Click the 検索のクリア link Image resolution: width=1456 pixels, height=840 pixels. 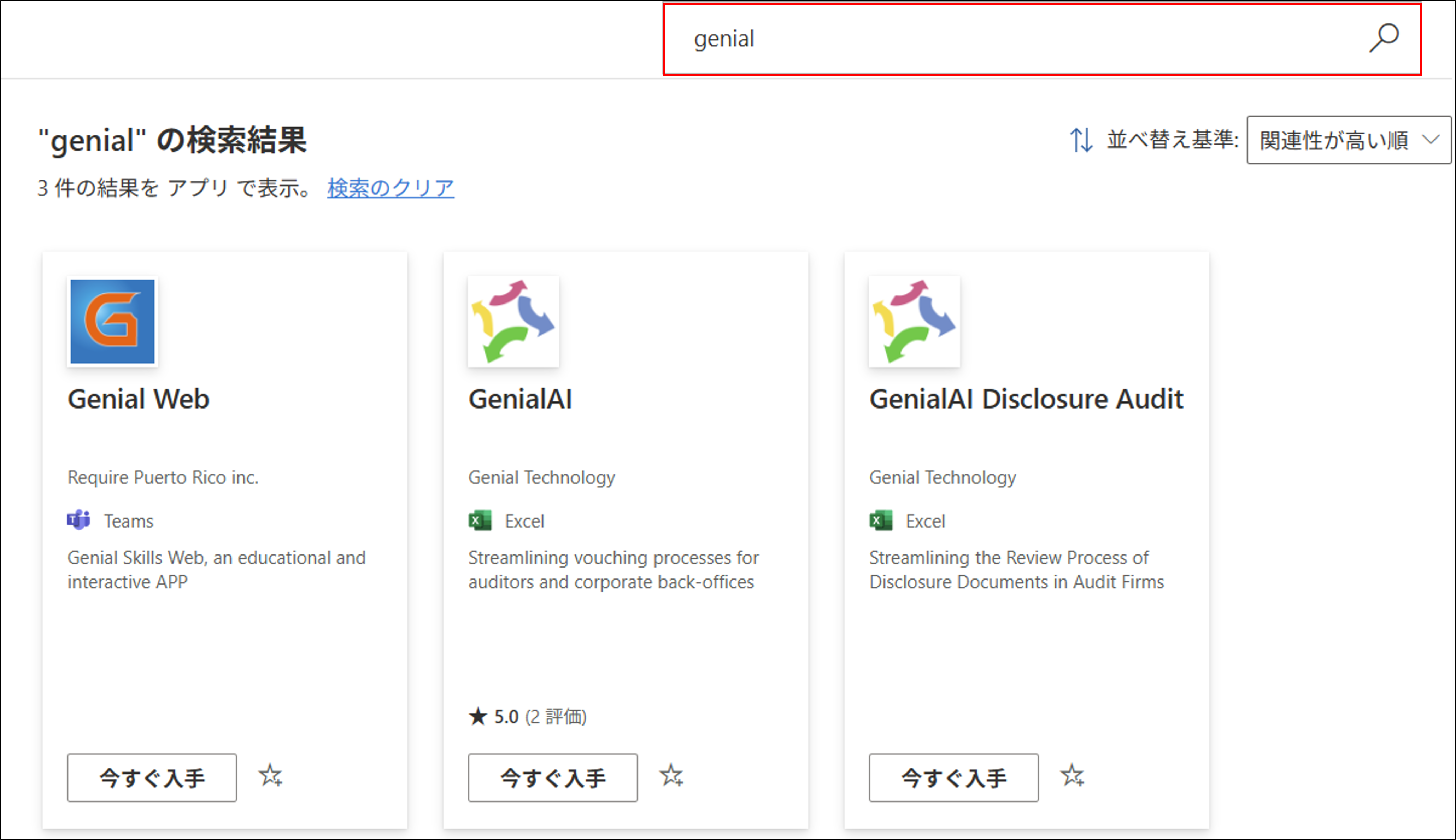pyautogui.click(x=391, y=188)
